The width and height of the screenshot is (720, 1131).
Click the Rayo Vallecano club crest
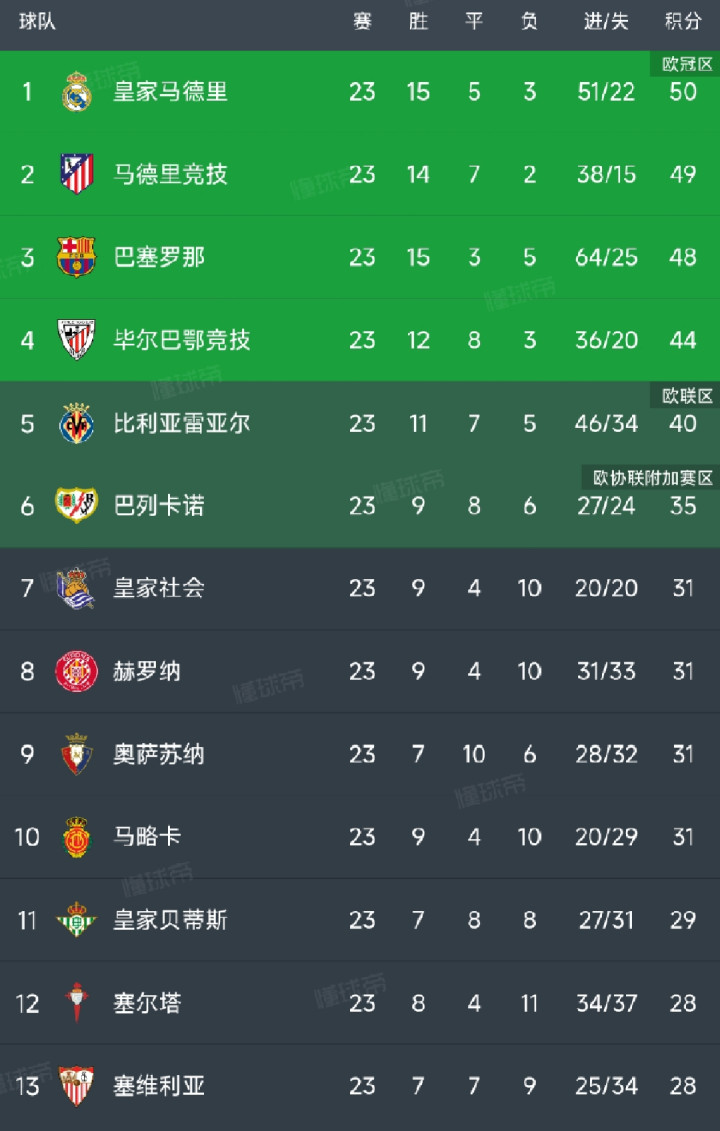(76, 505)
